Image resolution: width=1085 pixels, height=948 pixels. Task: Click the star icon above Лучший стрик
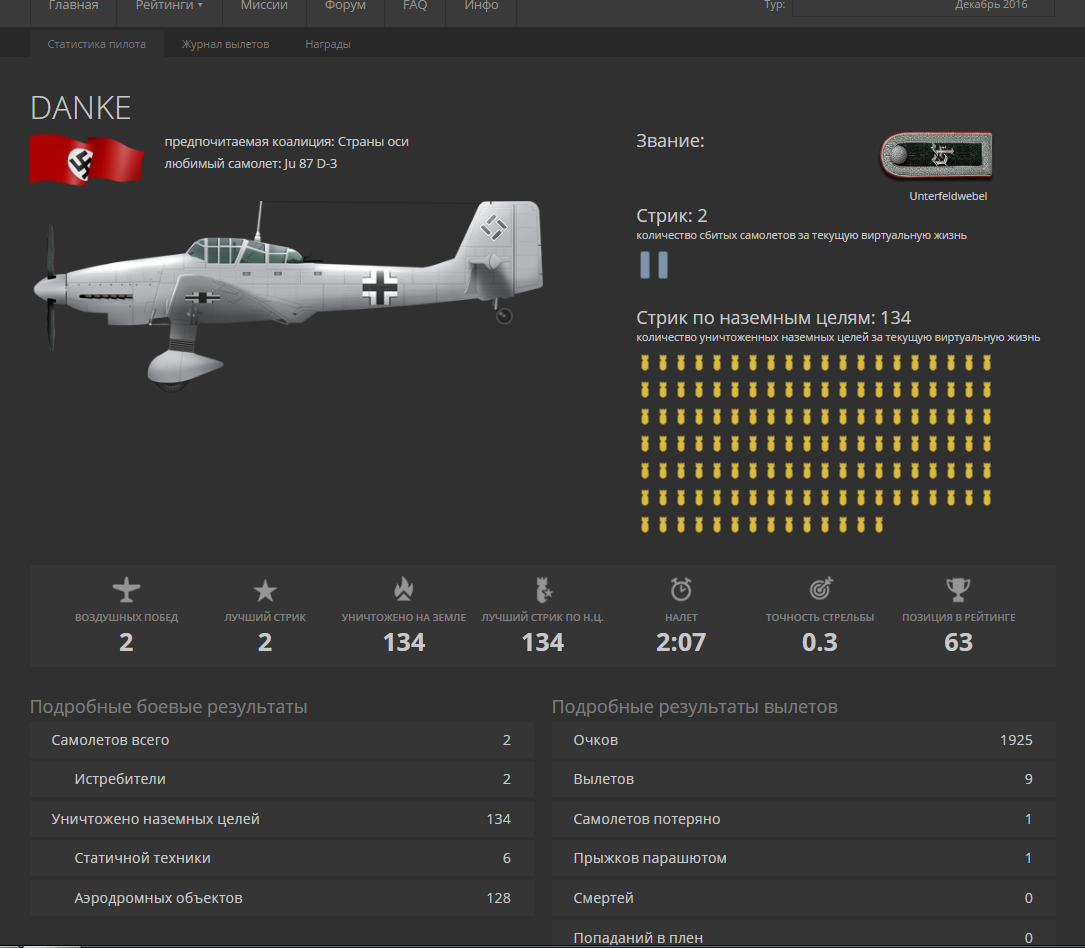pyautogui.click(x=265, y=591)
